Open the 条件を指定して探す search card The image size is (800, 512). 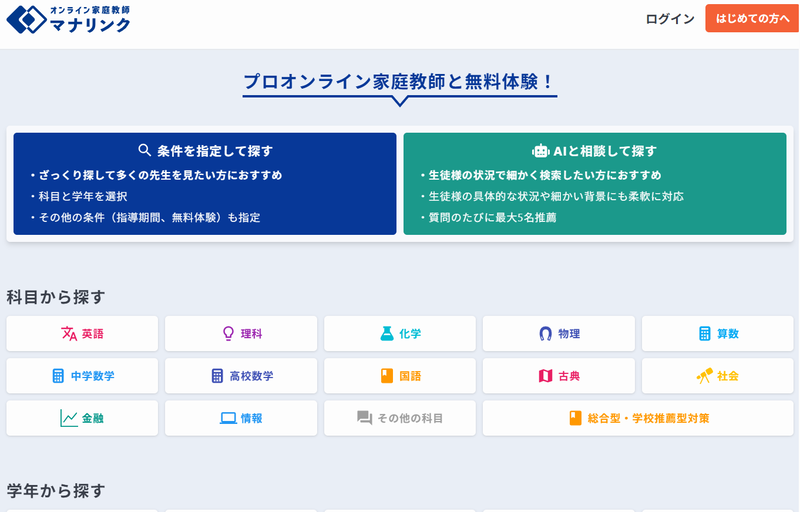coord(205,184)
